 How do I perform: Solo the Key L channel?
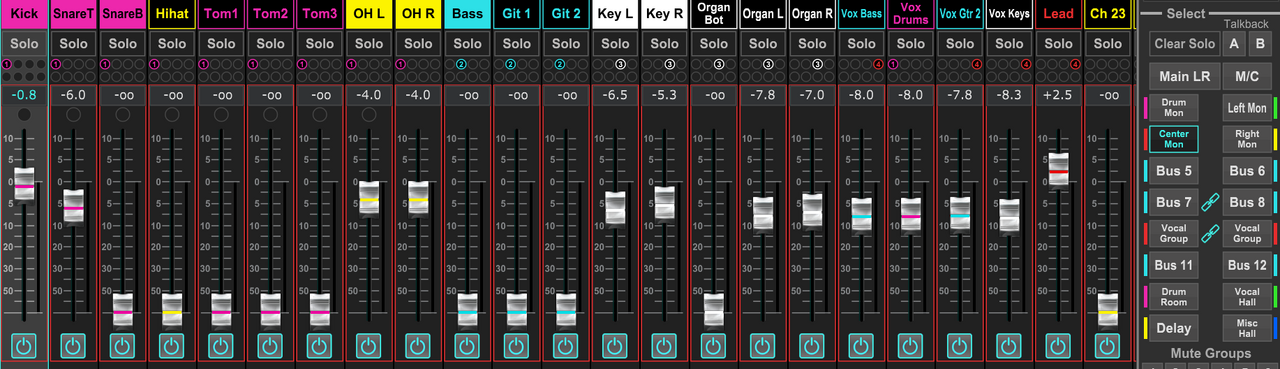click(615, 44)
